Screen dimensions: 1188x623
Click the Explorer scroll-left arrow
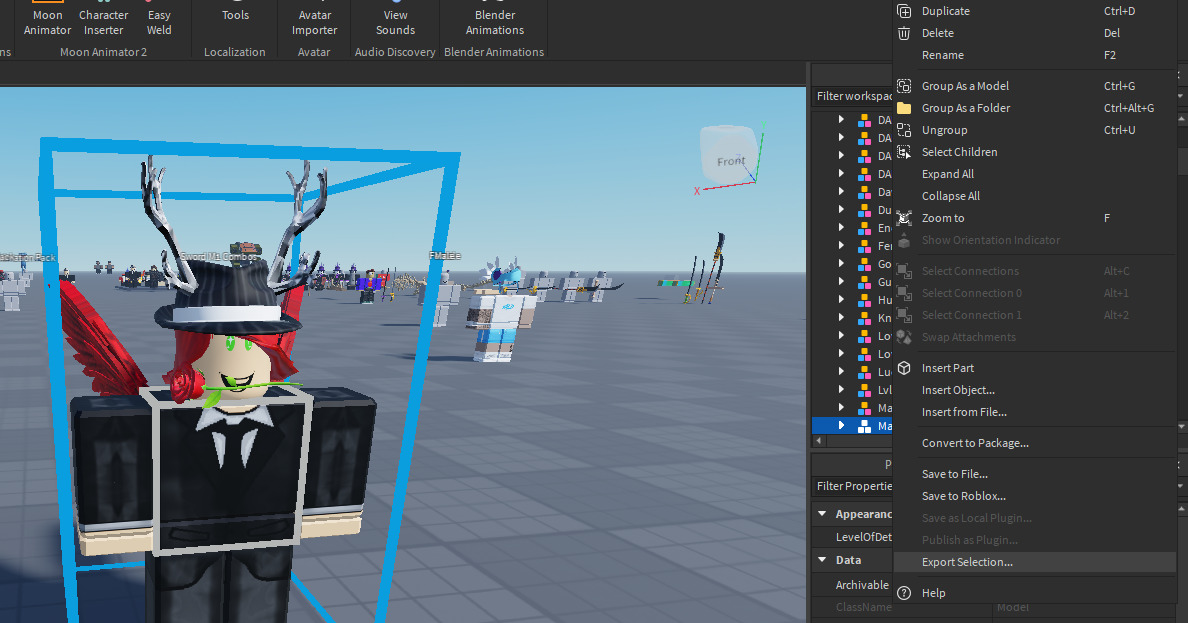coord(818,440)
